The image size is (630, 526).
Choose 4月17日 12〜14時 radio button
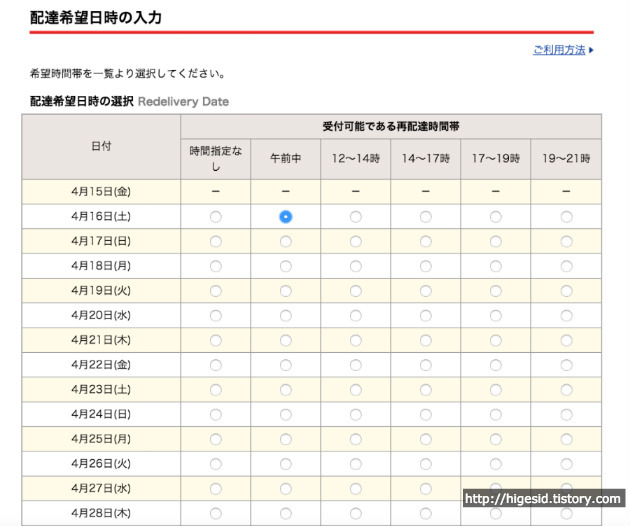[x=356, y=242]
